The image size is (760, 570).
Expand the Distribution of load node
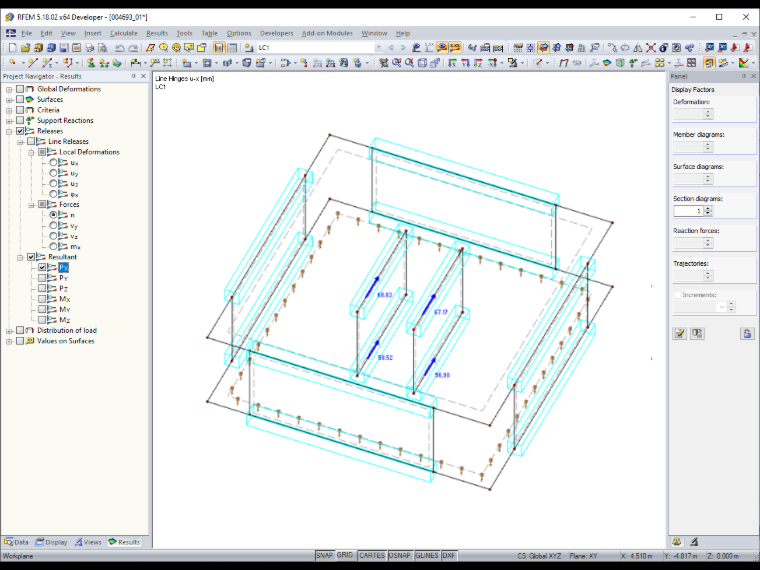point(9,331)
